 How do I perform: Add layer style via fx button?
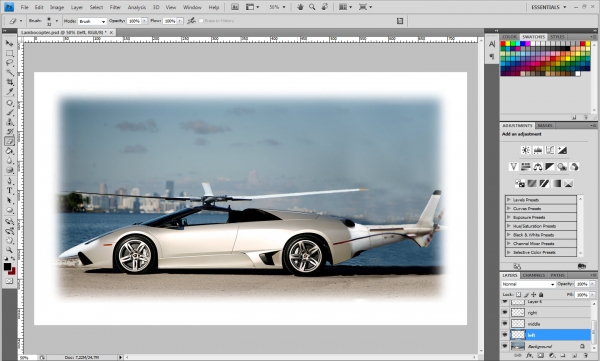[530, 356]
